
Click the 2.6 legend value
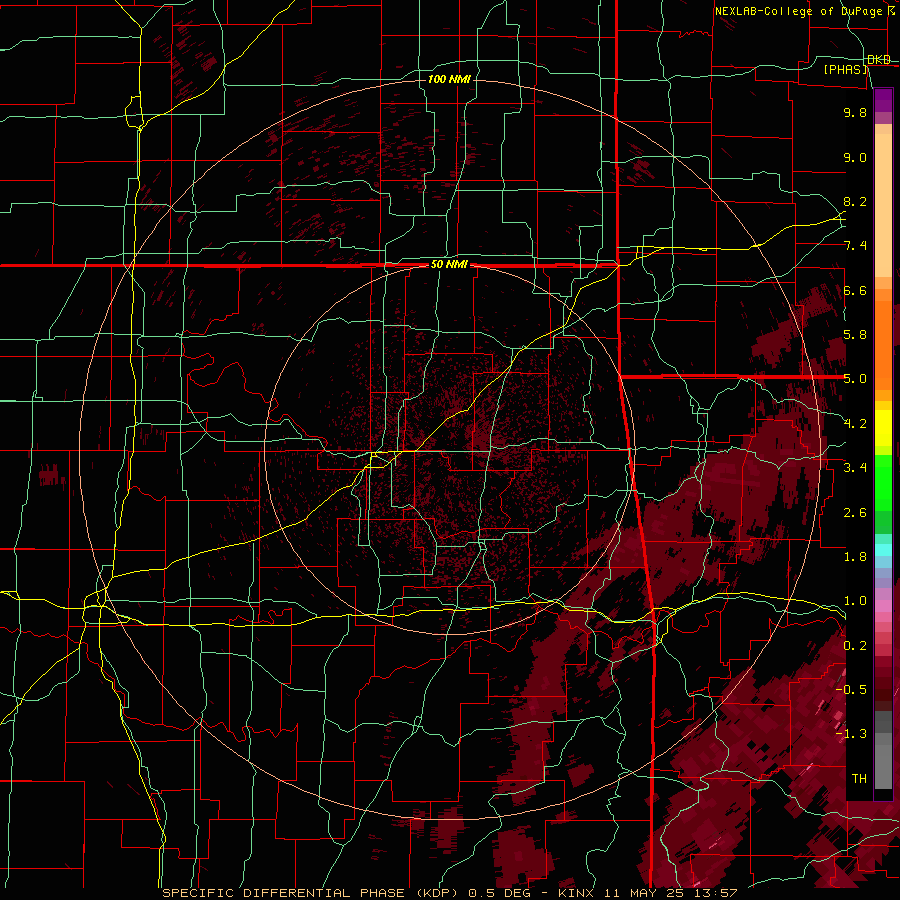855,513
